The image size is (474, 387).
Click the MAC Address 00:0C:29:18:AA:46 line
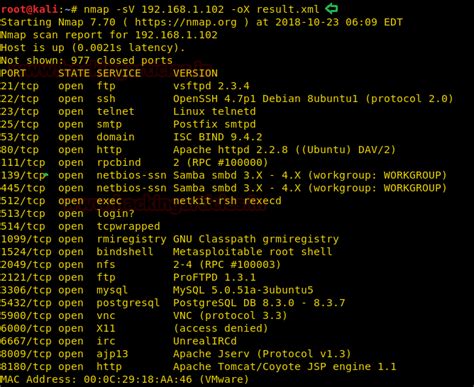125,380
